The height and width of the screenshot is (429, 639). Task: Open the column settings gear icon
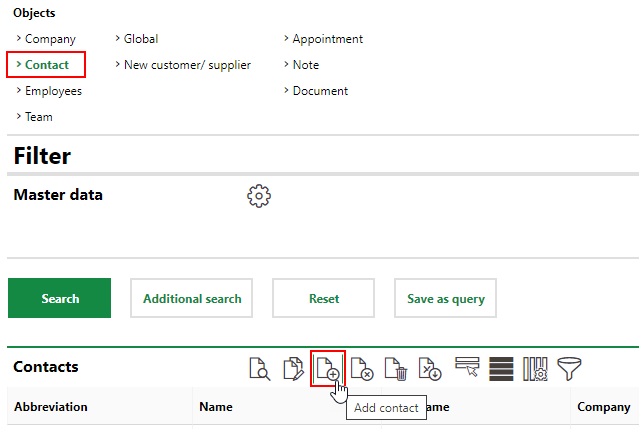tap(535, 368)
